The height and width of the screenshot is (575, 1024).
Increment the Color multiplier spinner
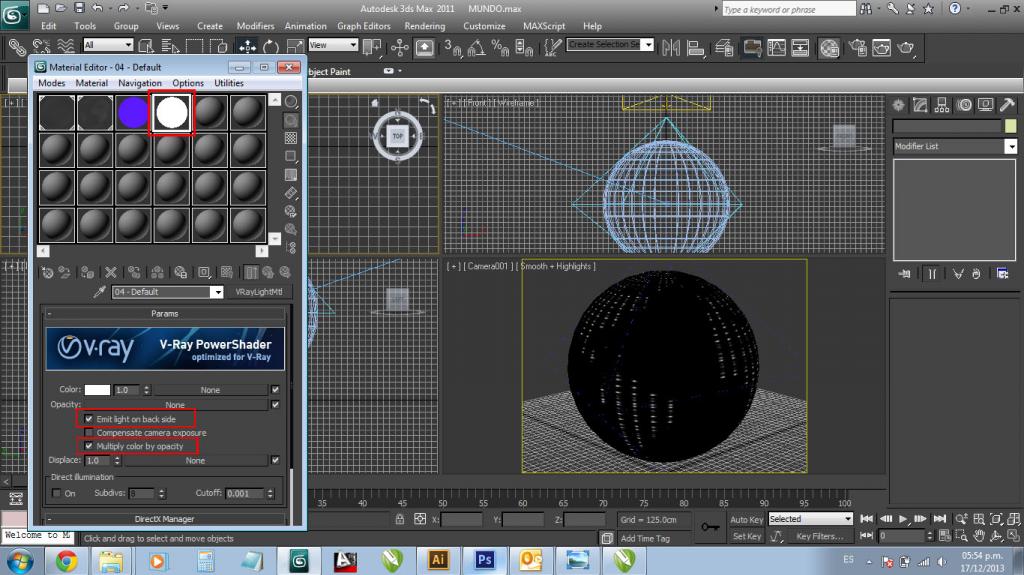point(146,387)
